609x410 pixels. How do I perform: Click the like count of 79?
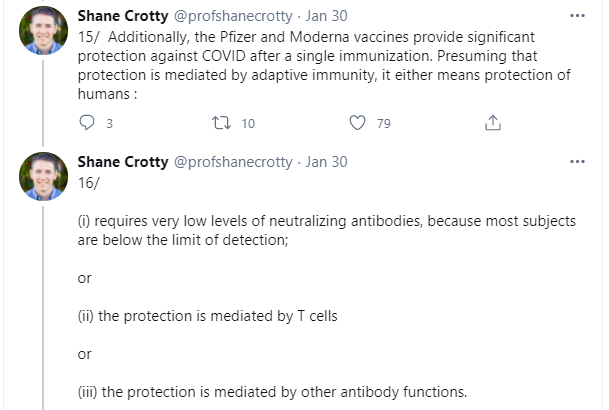tap(383, 123)
